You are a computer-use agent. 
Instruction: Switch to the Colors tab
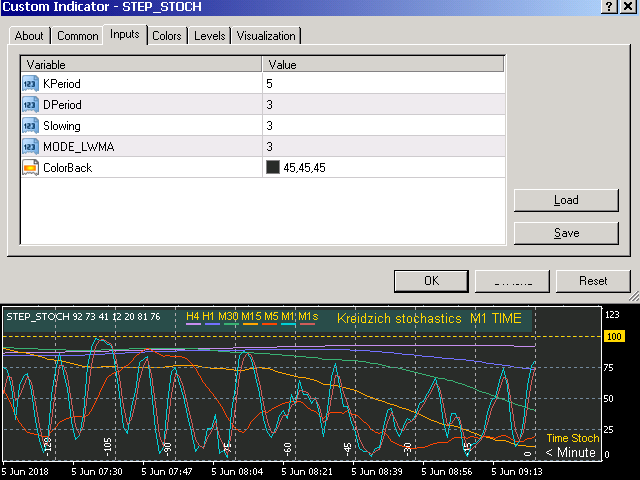pyautogui.click(x=167, y=36)
